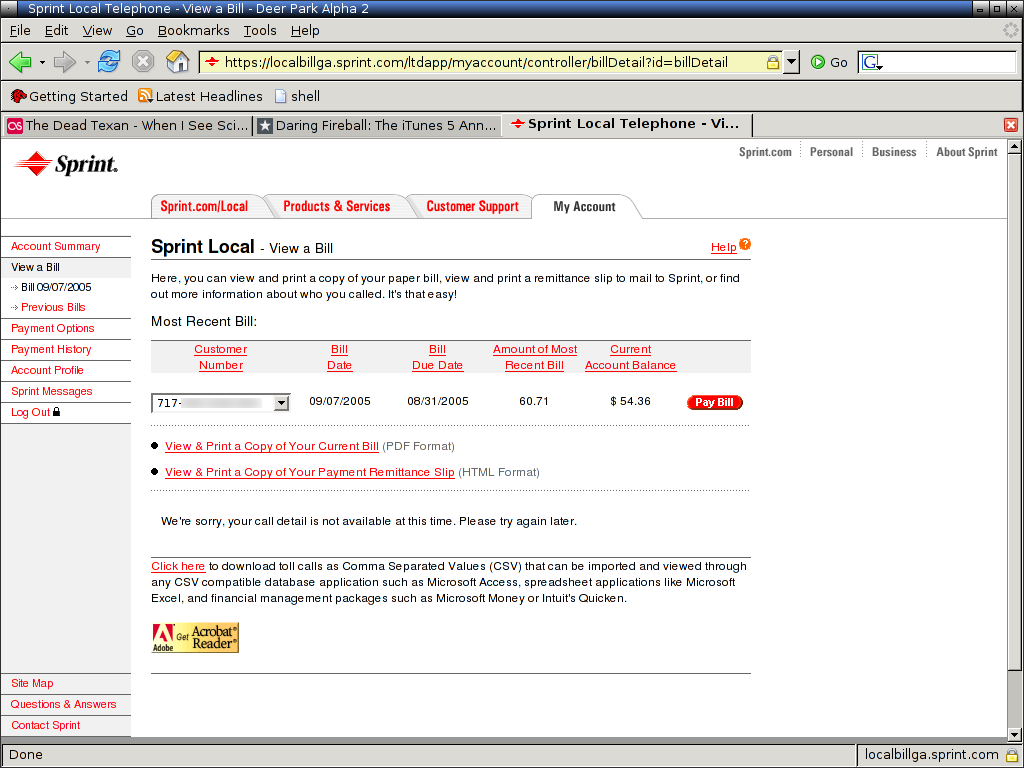The height and width of the screenshot is (768, 1024).
Task: Click Log Out in the sidebar
Action: pos(30,412)
